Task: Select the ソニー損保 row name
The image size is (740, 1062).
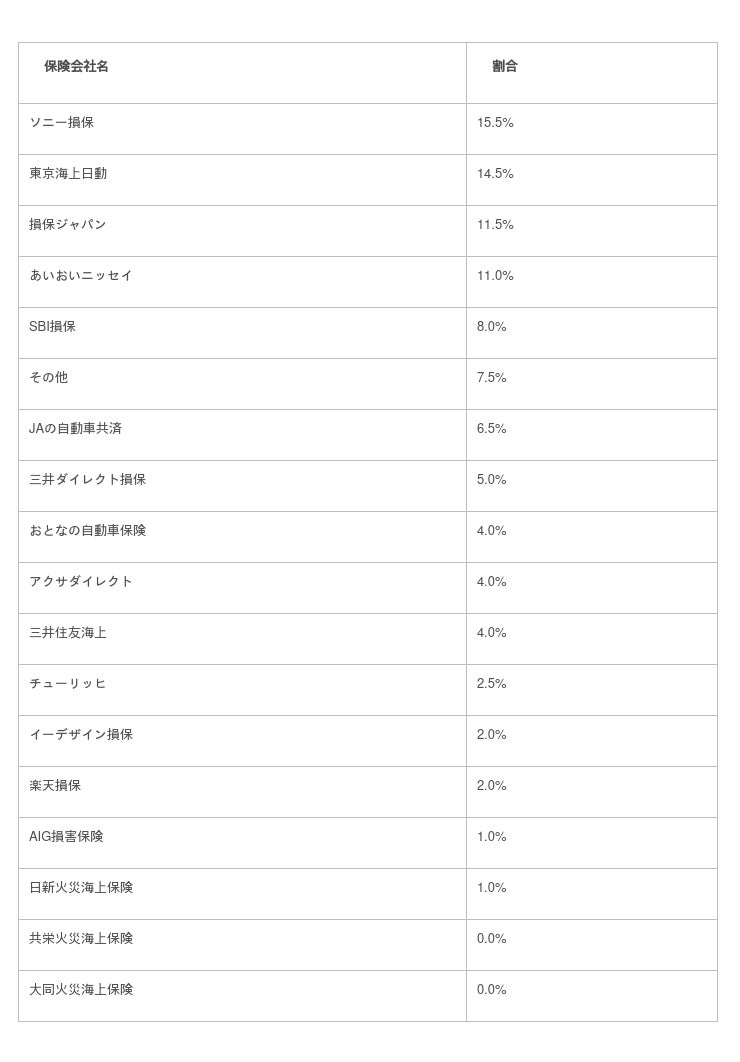Action: point(62,123)
